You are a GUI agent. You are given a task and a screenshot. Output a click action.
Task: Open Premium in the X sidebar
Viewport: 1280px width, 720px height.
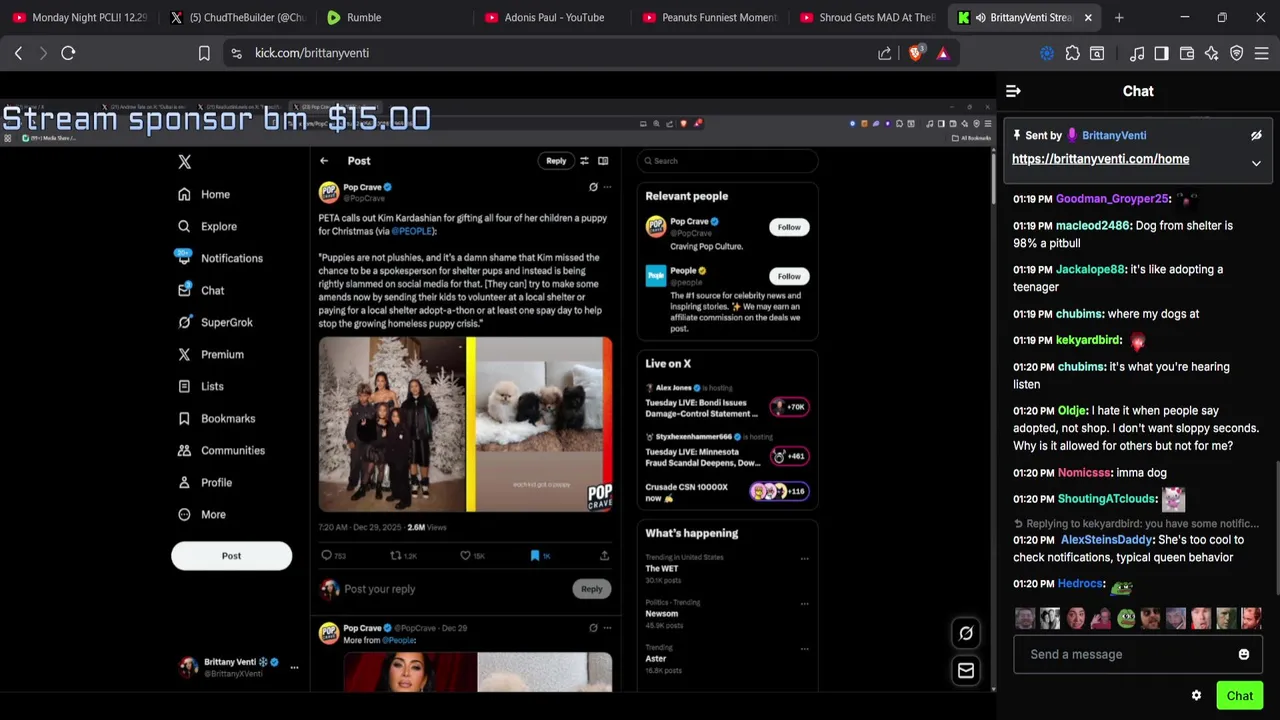(x=210, y=354)
